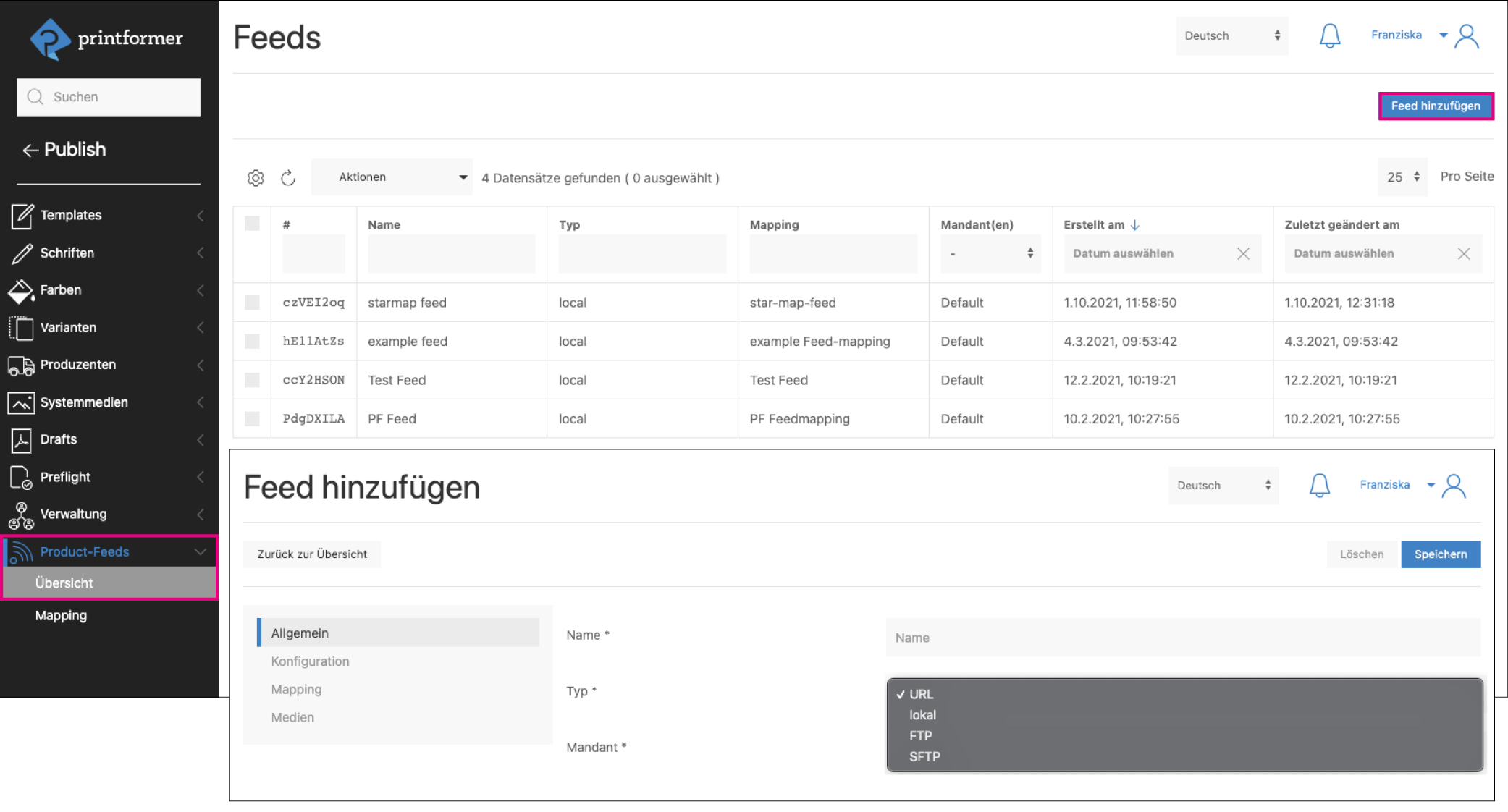1508x812 pixels.
Task: Click the Speichern button
Action: [1440, 554]
